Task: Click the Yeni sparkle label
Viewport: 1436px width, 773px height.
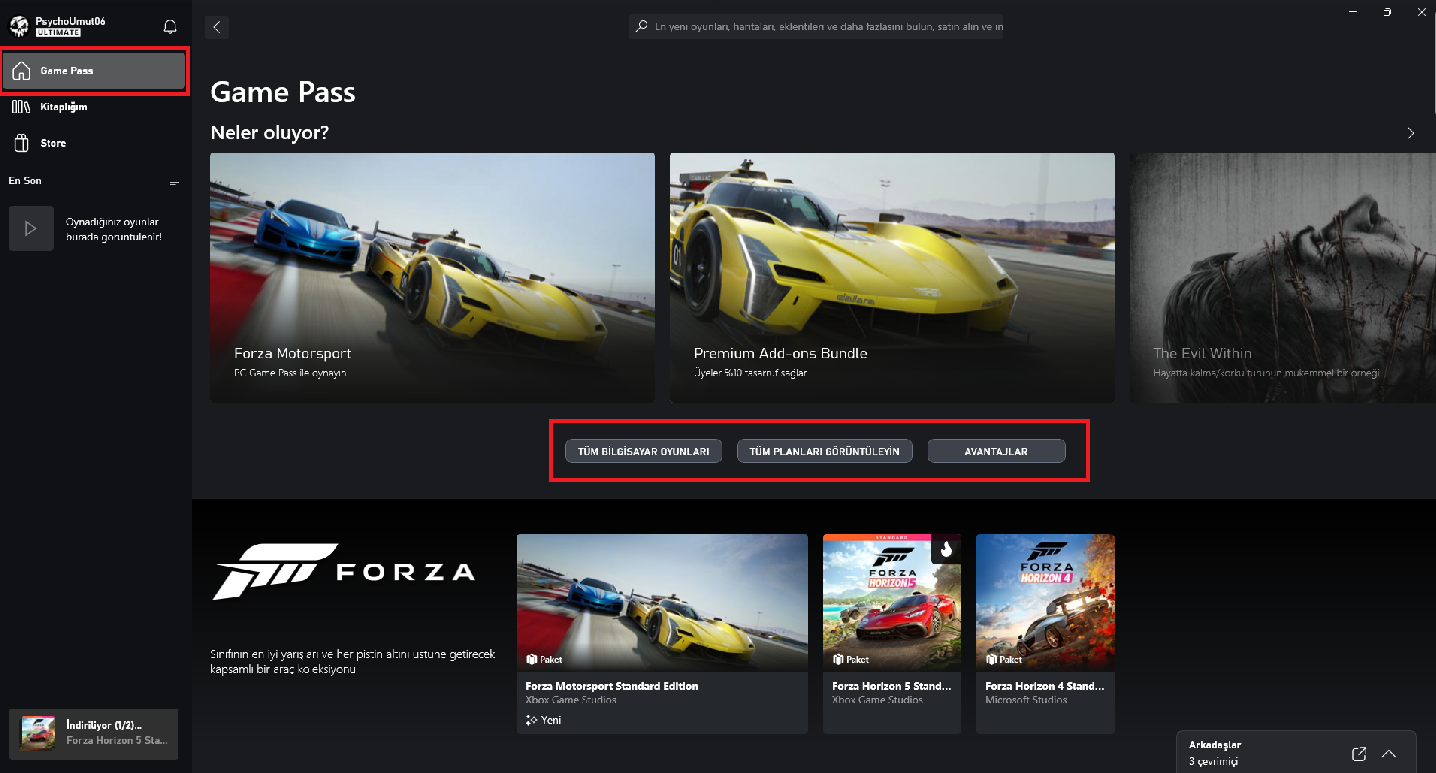Action: 543,720
